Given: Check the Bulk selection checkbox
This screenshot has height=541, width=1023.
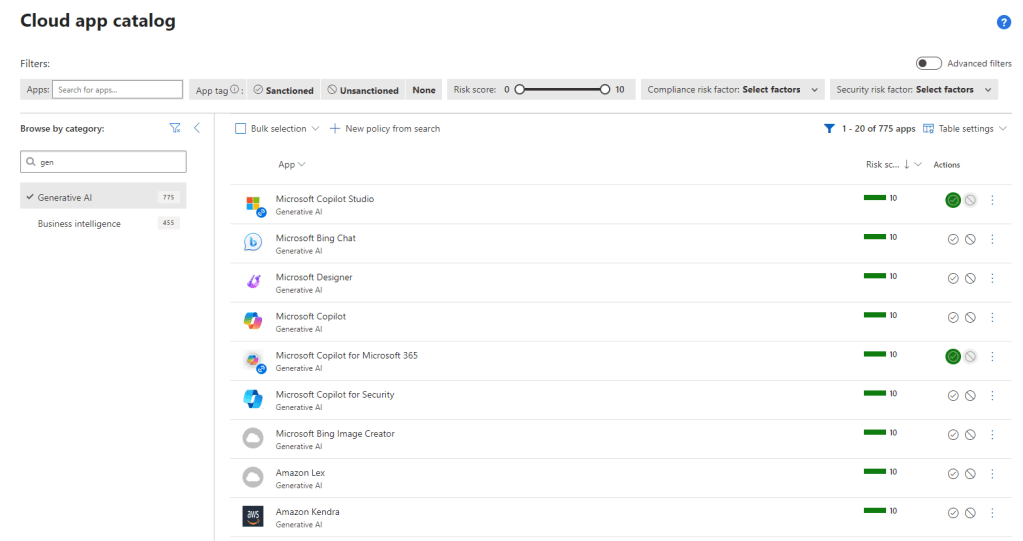Looking at the screenshot, I should coord(240,129).
